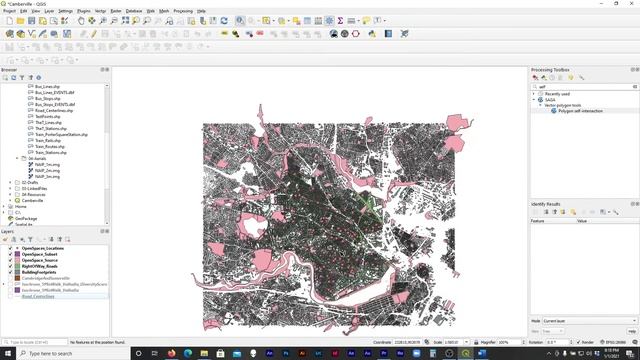640x360 pixels.
Task: Activate the Identify Features tool
Action: (240, 20)
